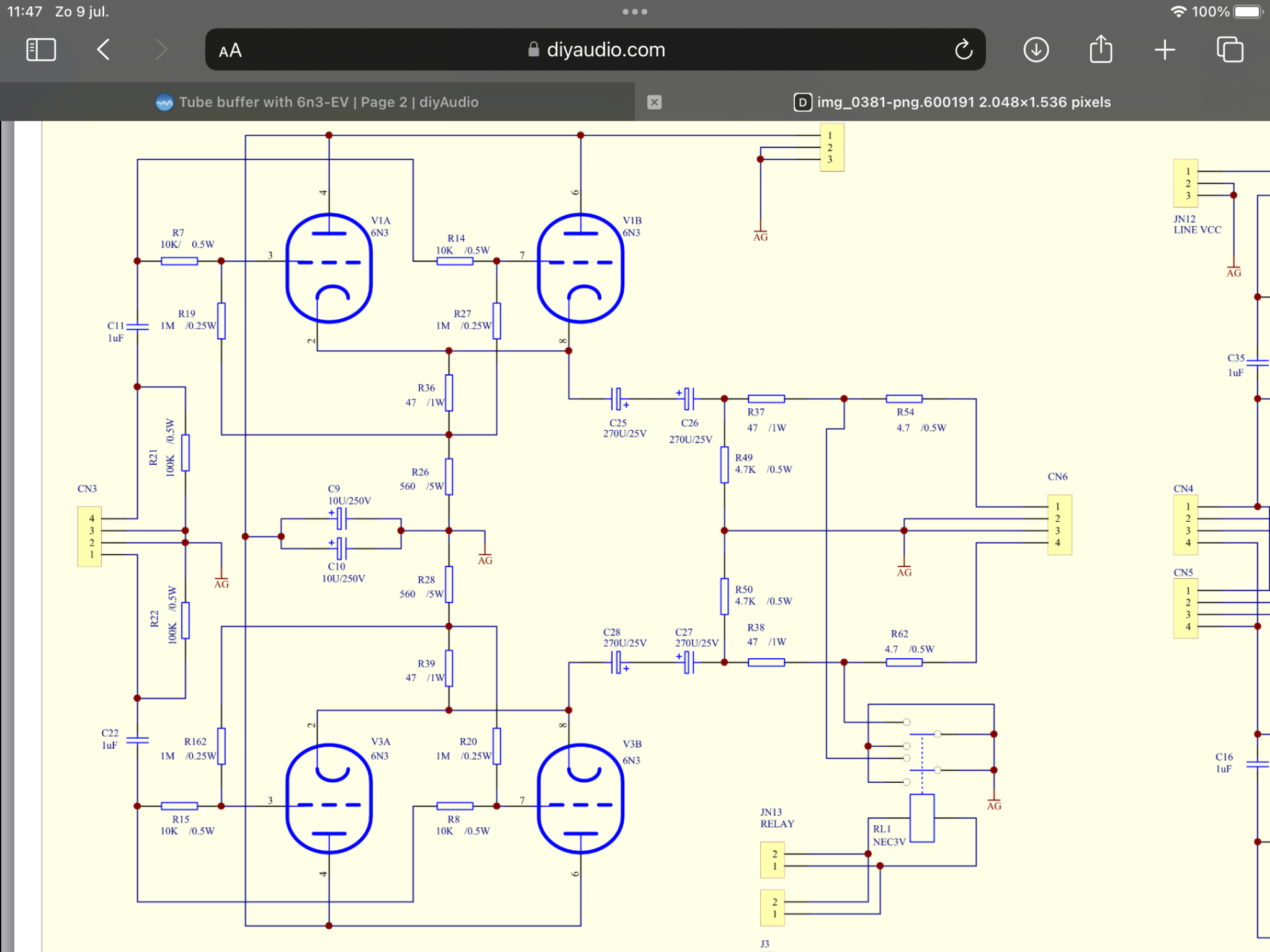The image size is (1270, 952).
Task: Tap the C22 1uF capacitor label
Action: tap(110, 739)
